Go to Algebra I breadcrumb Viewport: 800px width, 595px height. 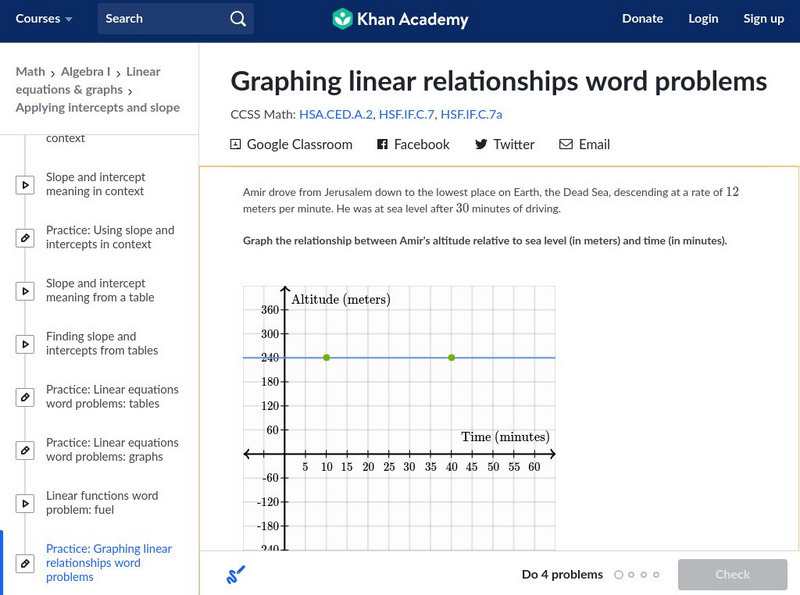tap(83, 72)
